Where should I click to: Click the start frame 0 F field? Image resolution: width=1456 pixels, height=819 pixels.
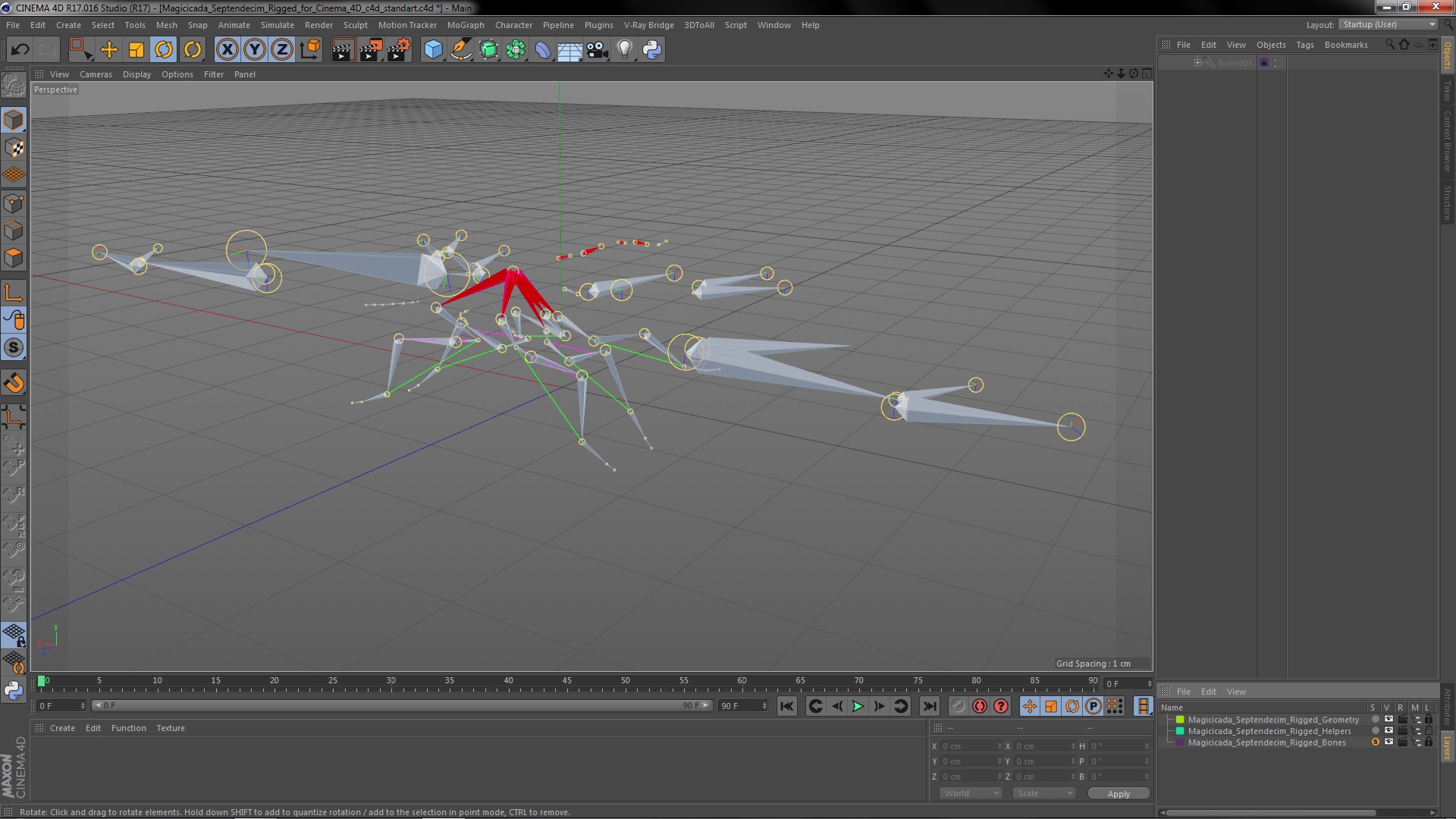[61, 706]
